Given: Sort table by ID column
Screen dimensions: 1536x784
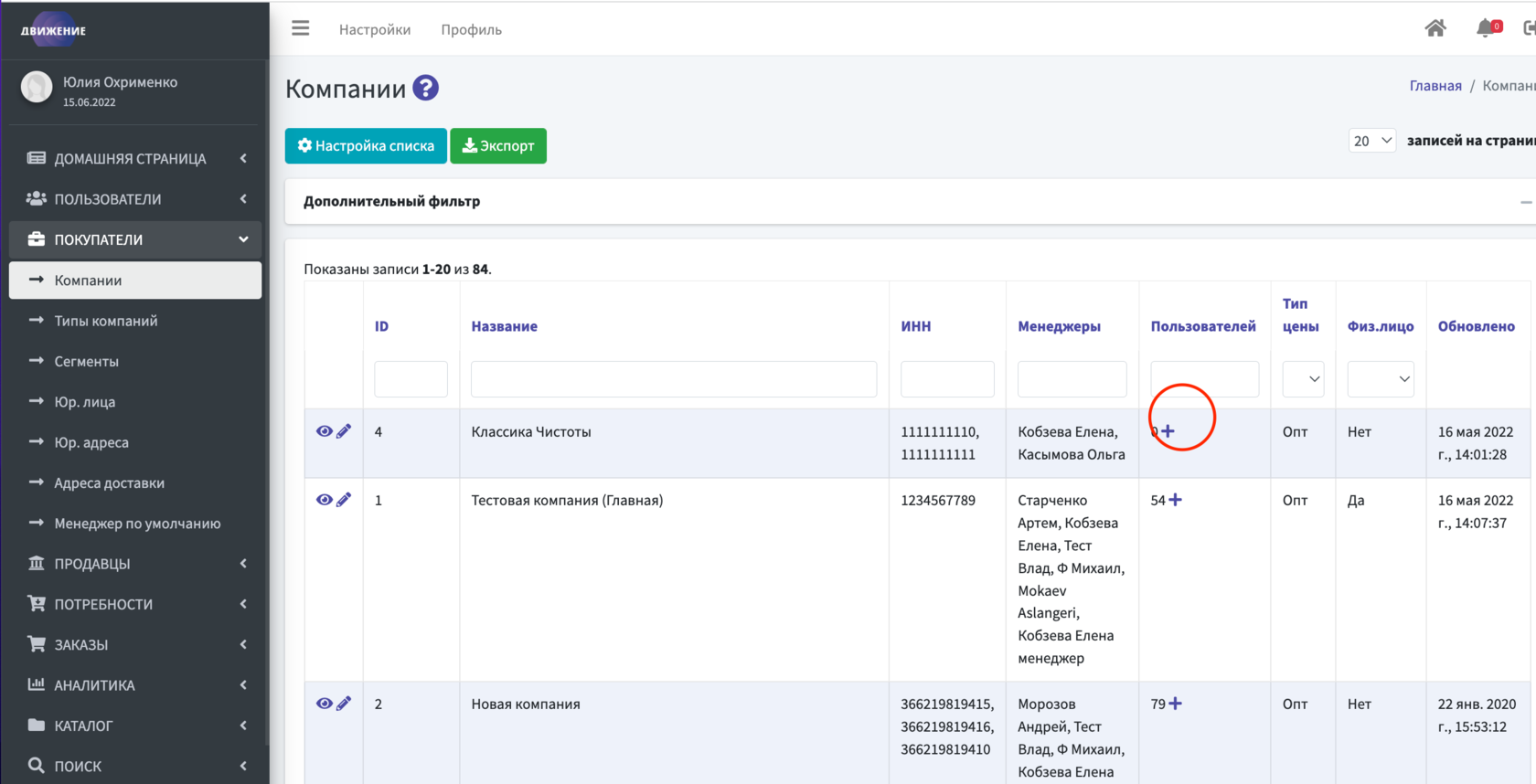Looking at the screenshot, I should pyautogui.click(x=381, y=326).
